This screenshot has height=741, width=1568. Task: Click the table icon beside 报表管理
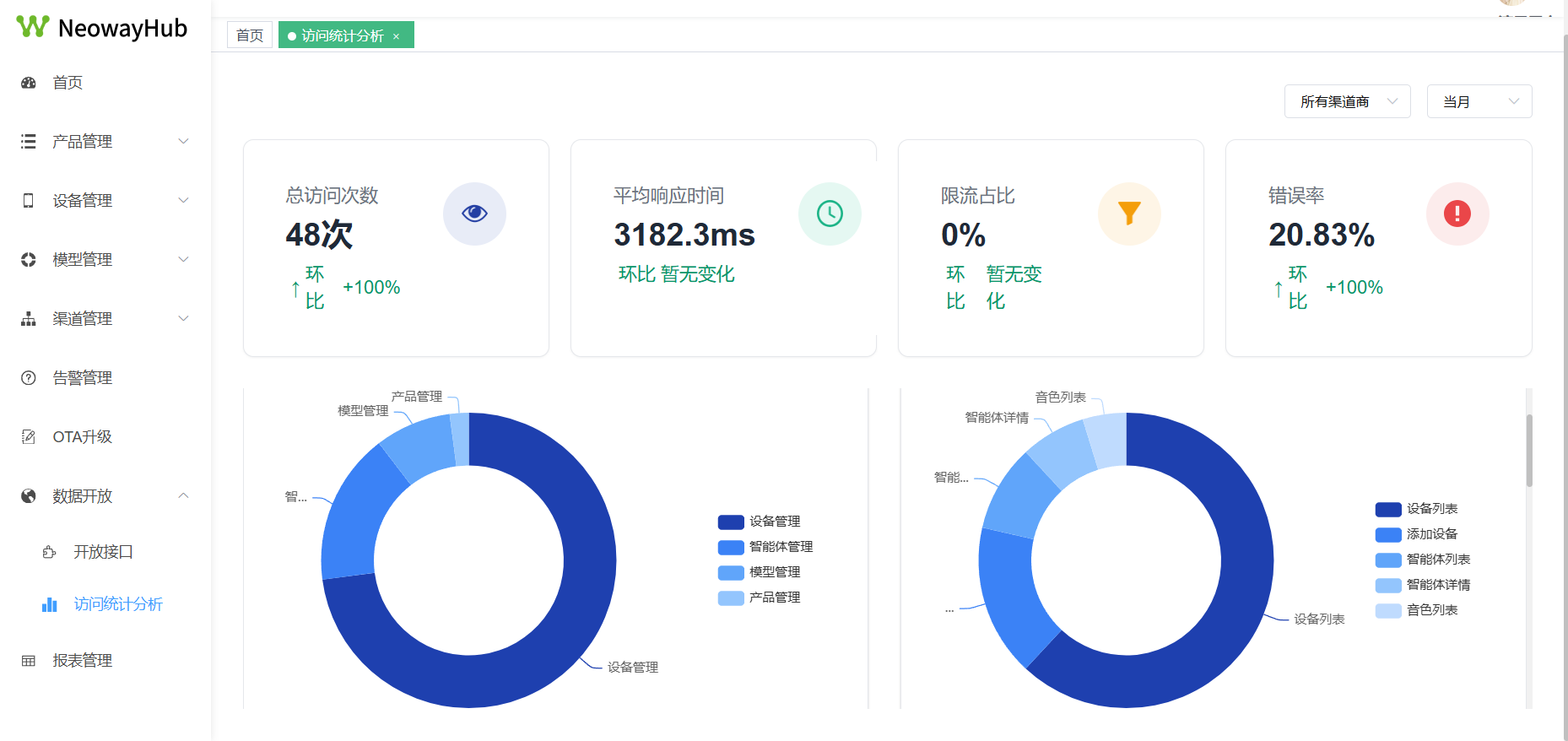tap(29, 661)
